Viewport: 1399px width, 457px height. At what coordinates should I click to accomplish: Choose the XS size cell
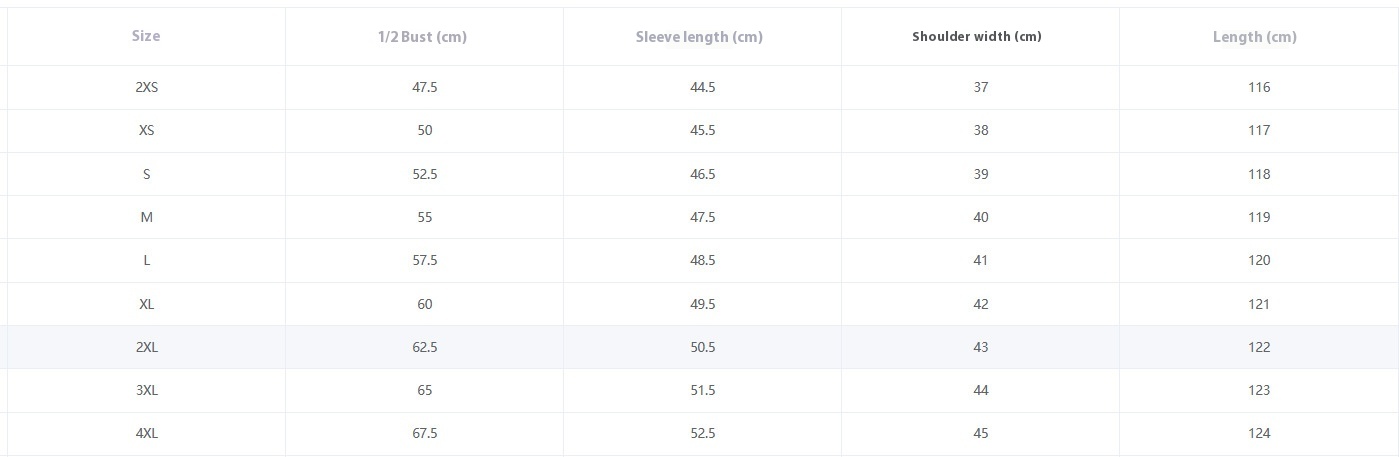[147, 130]
